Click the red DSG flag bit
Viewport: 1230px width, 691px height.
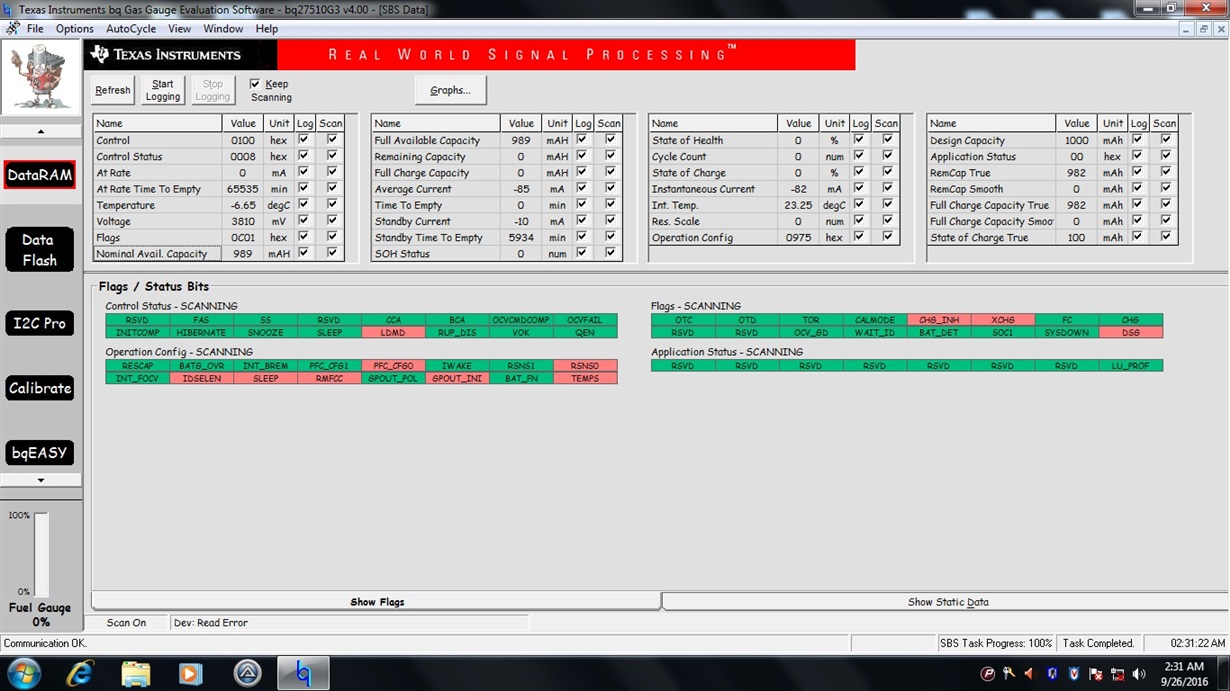pyautogui.click(x=1130, y=332)
